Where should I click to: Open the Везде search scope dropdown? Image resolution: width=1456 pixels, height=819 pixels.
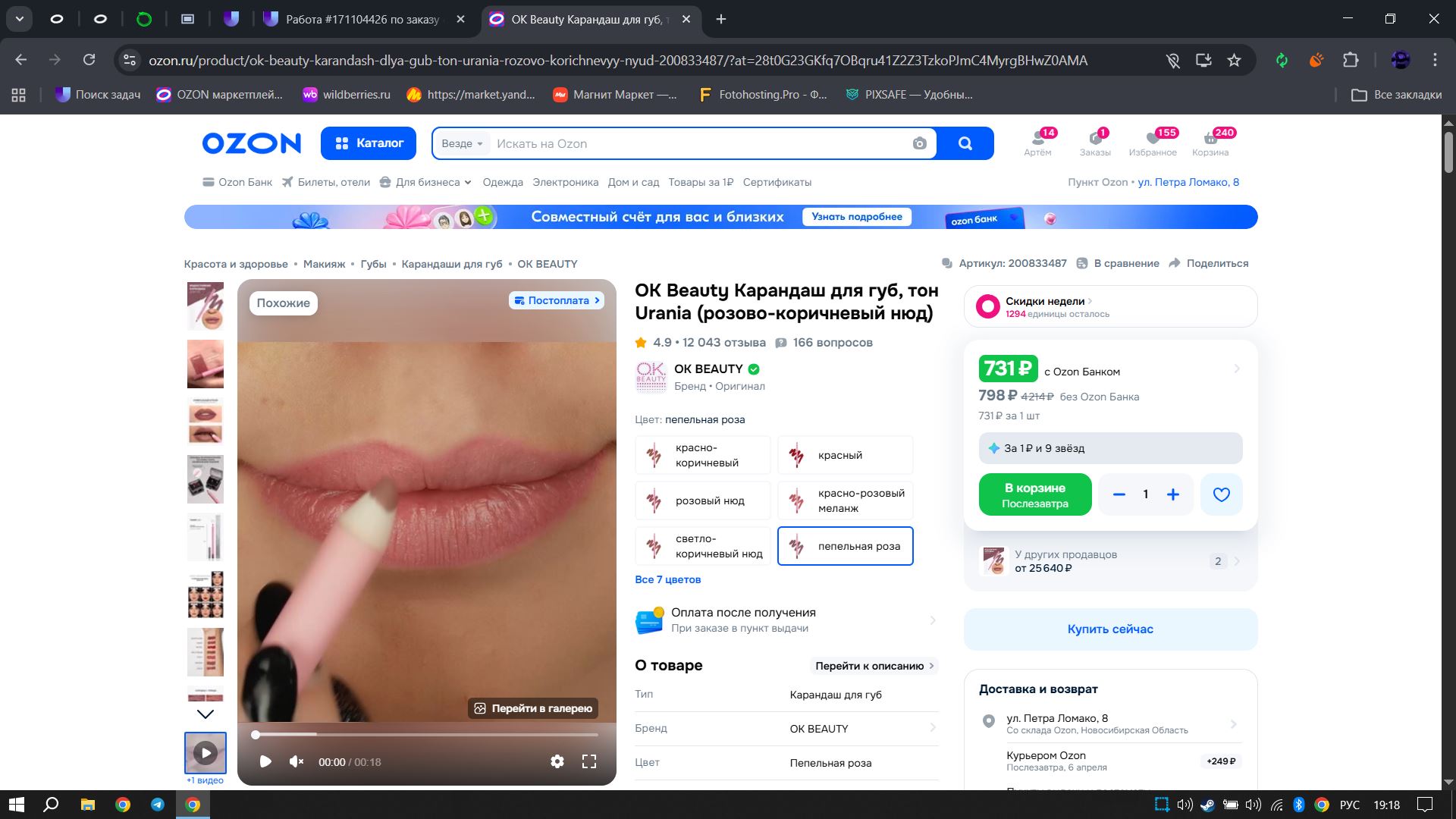tap(462, 143)
